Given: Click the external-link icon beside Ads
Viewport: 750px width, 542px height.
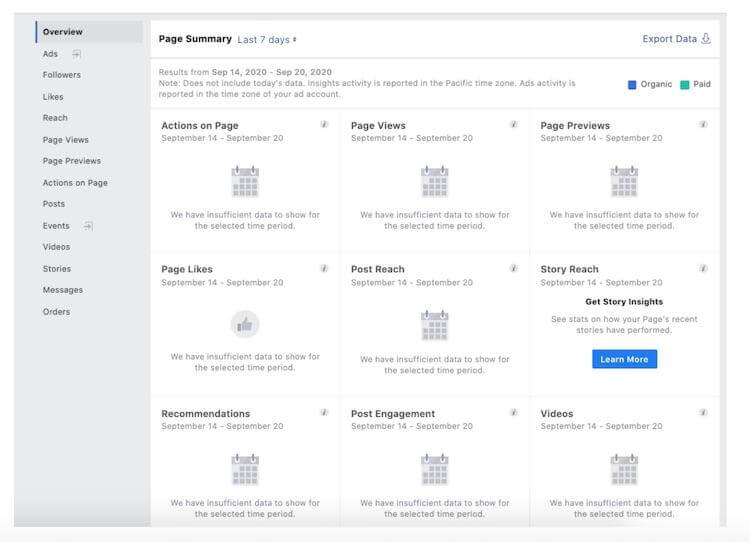Looking at the screenshot, I should (77, 54).
